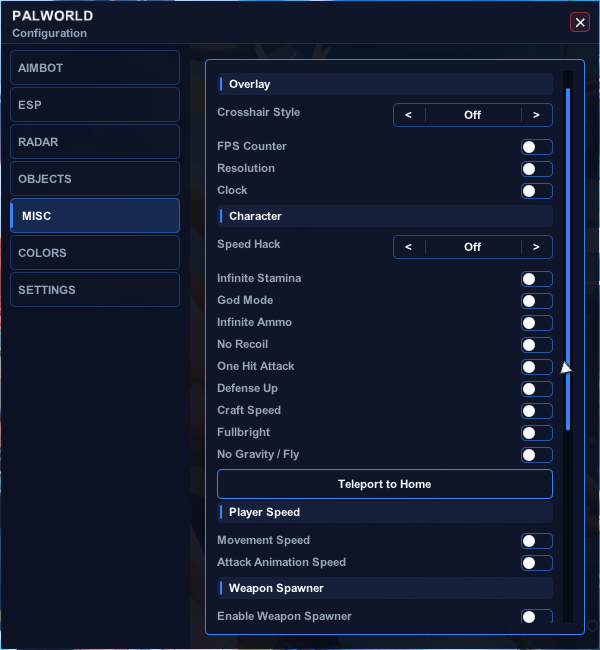This screenshot has width=600, height=650.
Task: Click the Overlay section header
Action: tap(385, 84)
